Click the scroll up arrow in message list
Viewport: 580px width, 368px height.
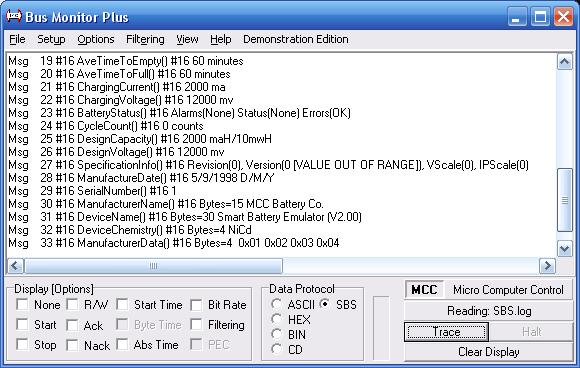pos(564,62)
